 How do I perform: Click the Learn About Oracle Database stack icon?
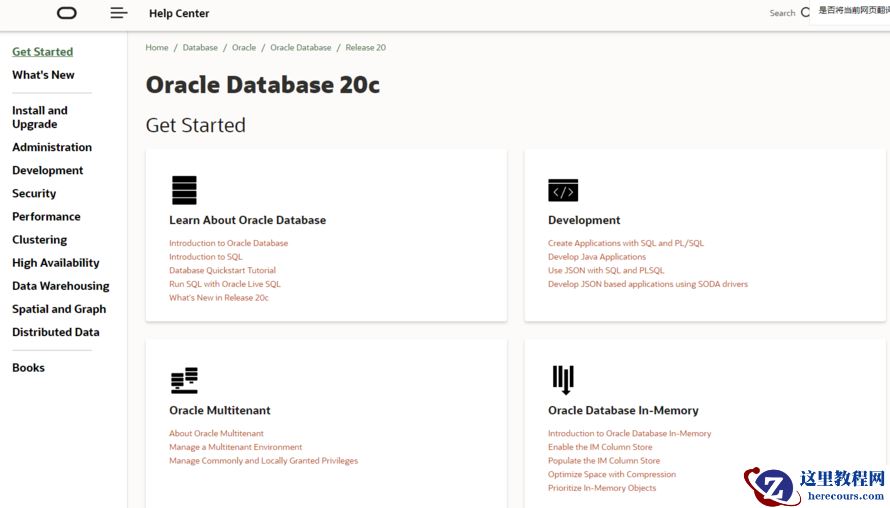click(x=184, y=190)
